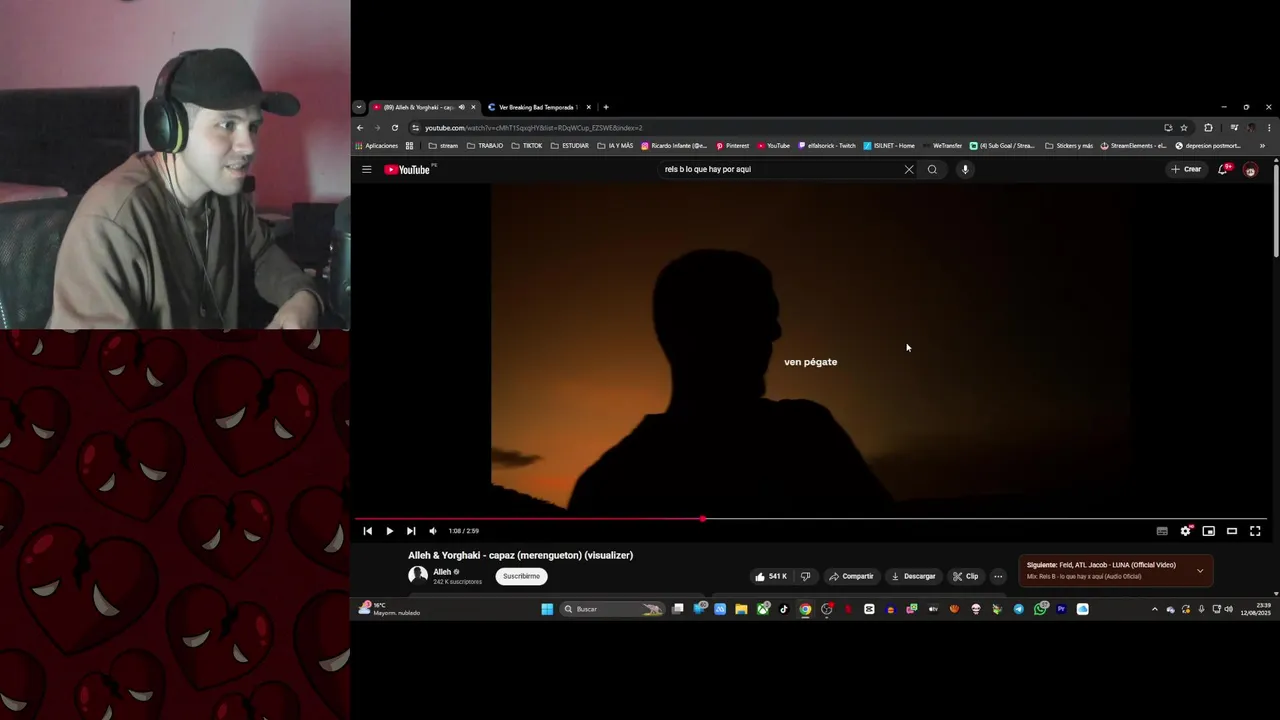Viewport: 1280px width, 720px height.
Task: Seek on the red video progress bar
Action: pyautogui.click(x=811, y=519)
